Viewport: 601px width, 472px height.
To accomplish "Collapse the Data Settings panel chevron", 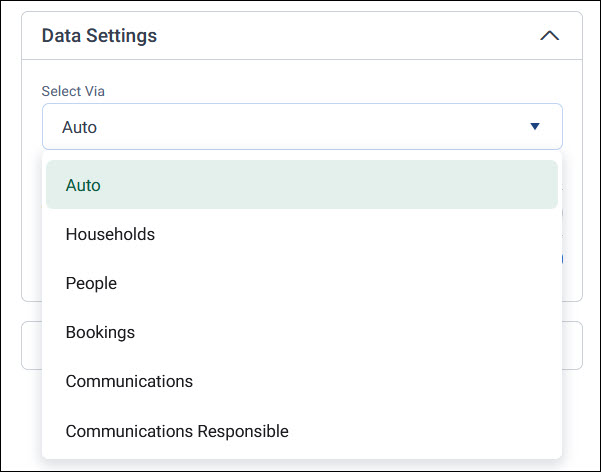I will click(550, 36).
